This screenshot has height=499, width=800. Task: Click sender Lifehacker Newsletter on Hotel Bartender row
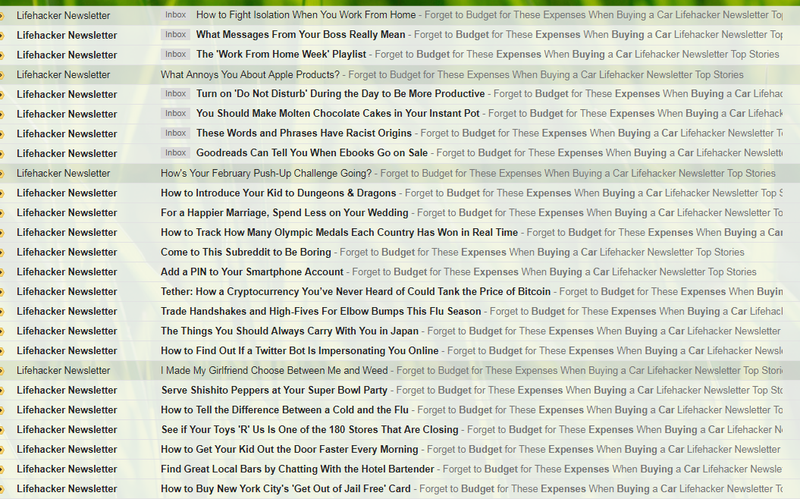point(67,469)
